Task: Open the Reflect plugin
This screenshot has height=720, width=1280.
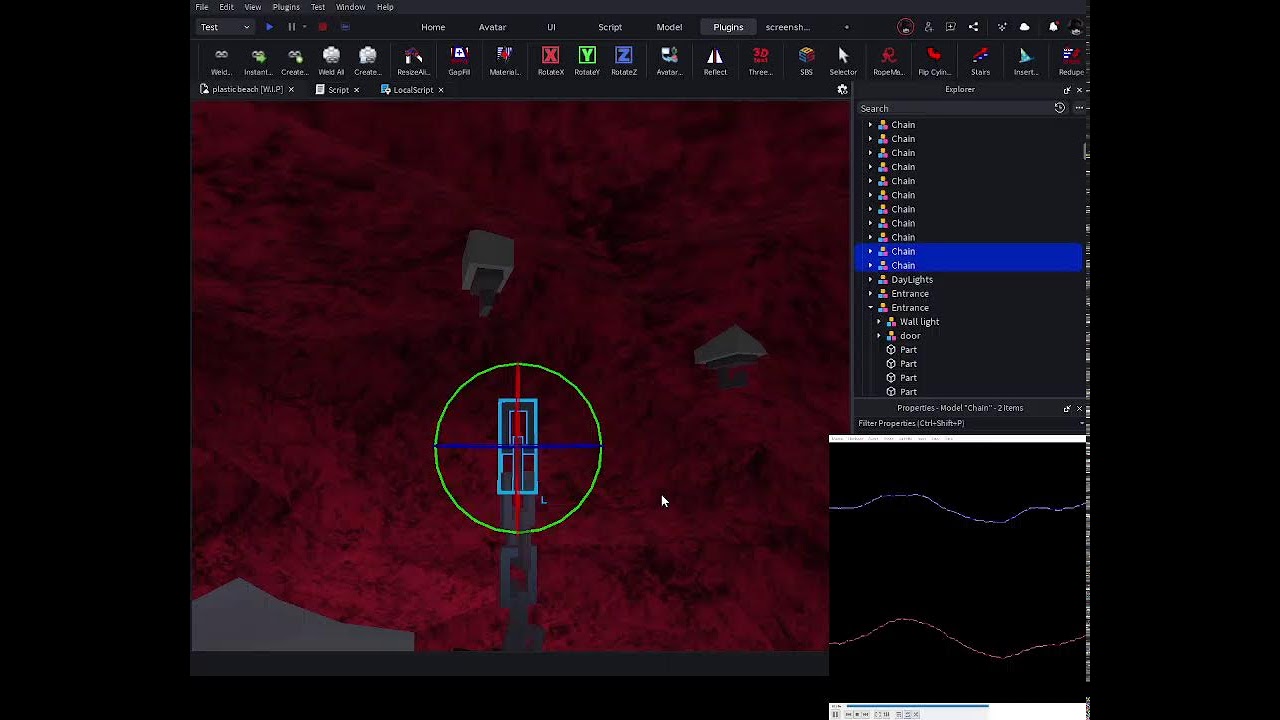Action: [x=715, y=61]
